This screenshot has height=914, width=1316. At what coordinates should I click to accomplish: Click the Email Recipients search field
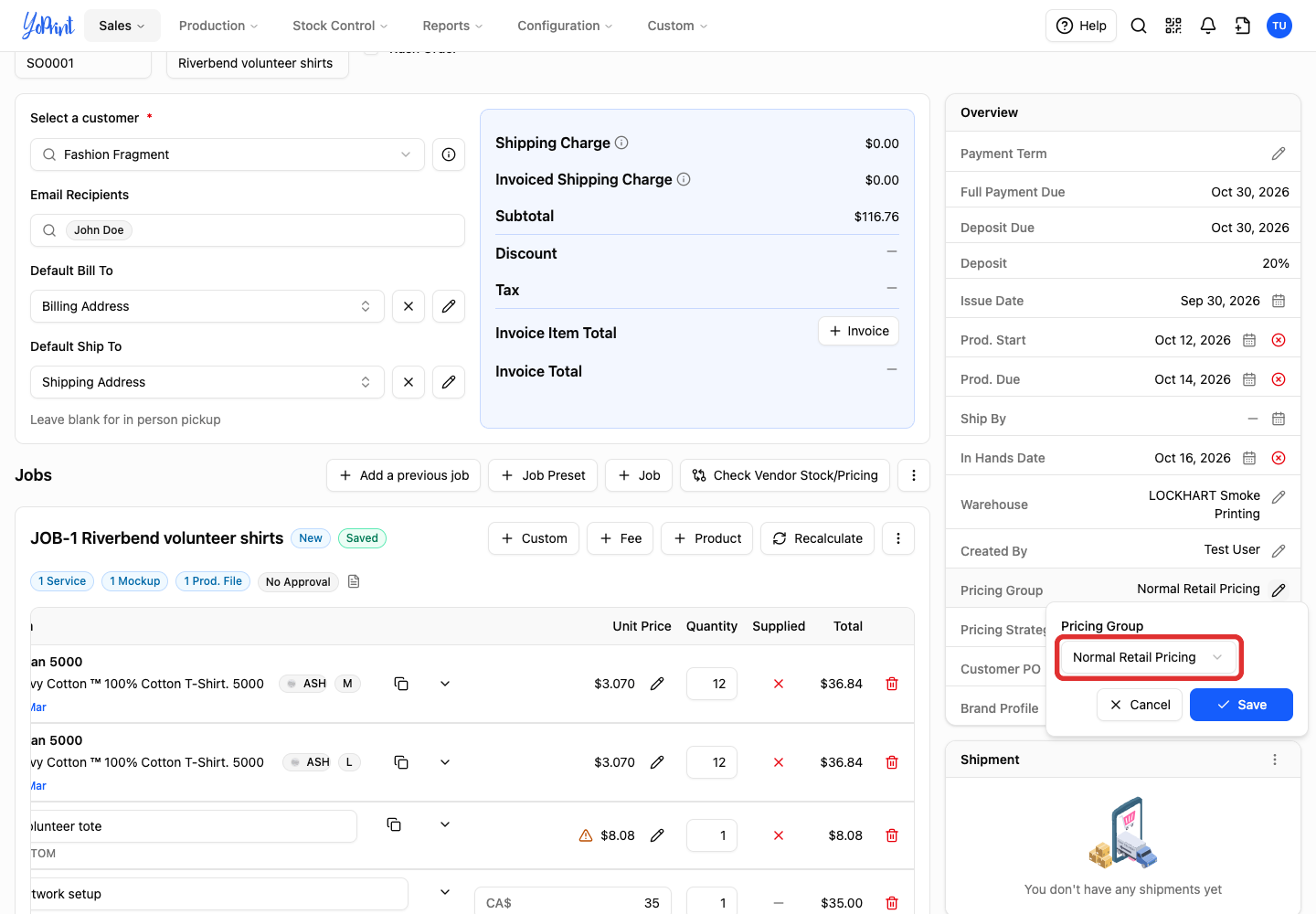click(248, 230)
